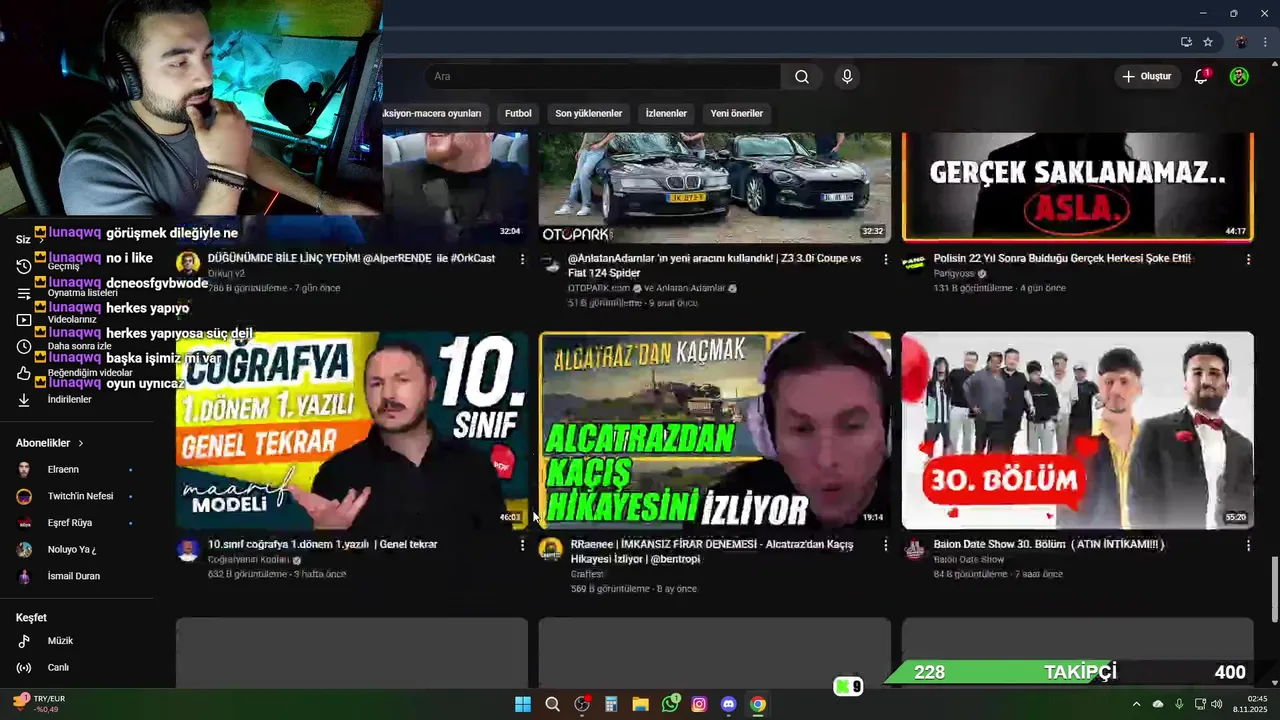Open more options for Balon Date Show video
The height and width of the screenshot is (720, 1280).
click(1248, 545)
